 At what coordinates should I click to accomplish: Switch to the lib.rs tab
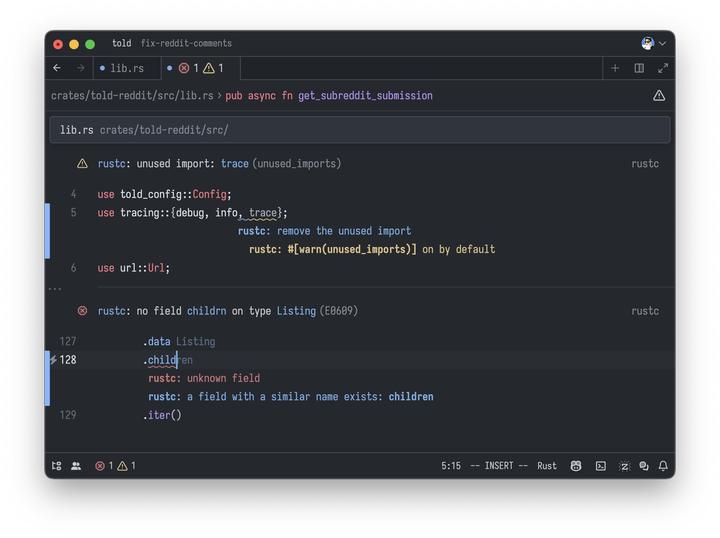(126, 68)
